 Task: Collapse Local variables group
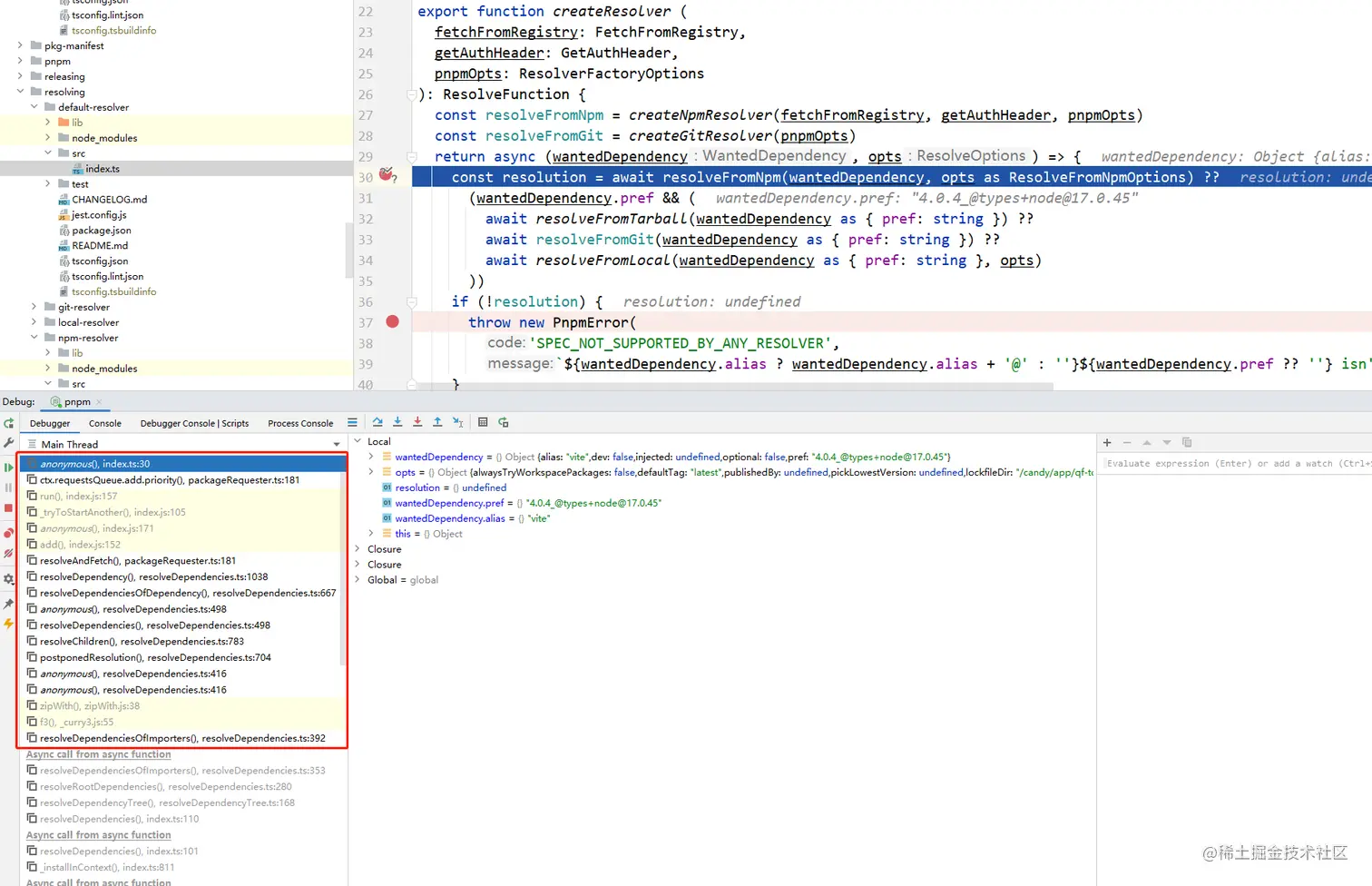click(358, 441)
